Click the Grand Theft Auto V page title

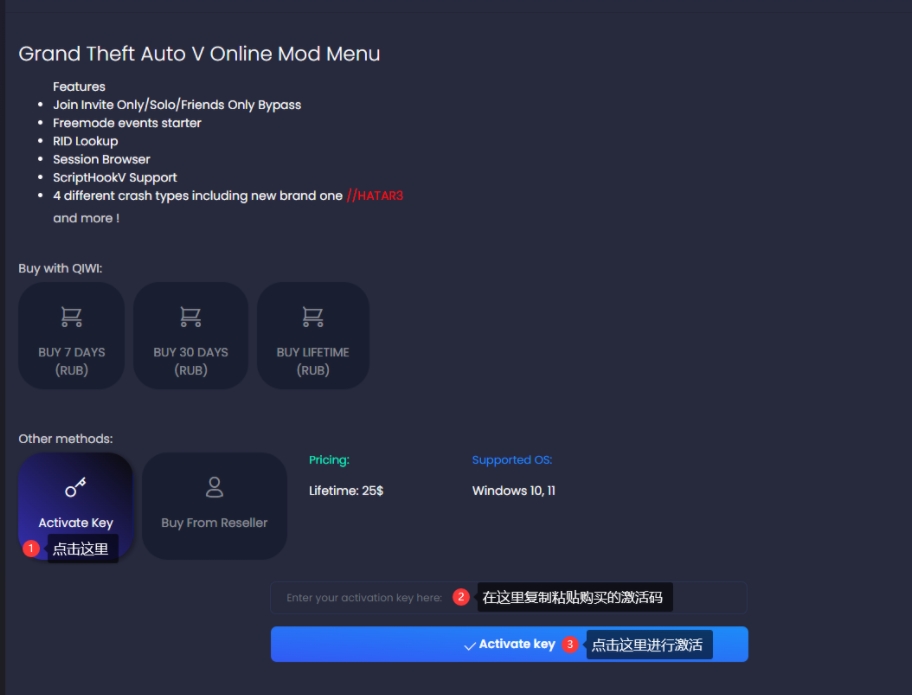point(199,54)
